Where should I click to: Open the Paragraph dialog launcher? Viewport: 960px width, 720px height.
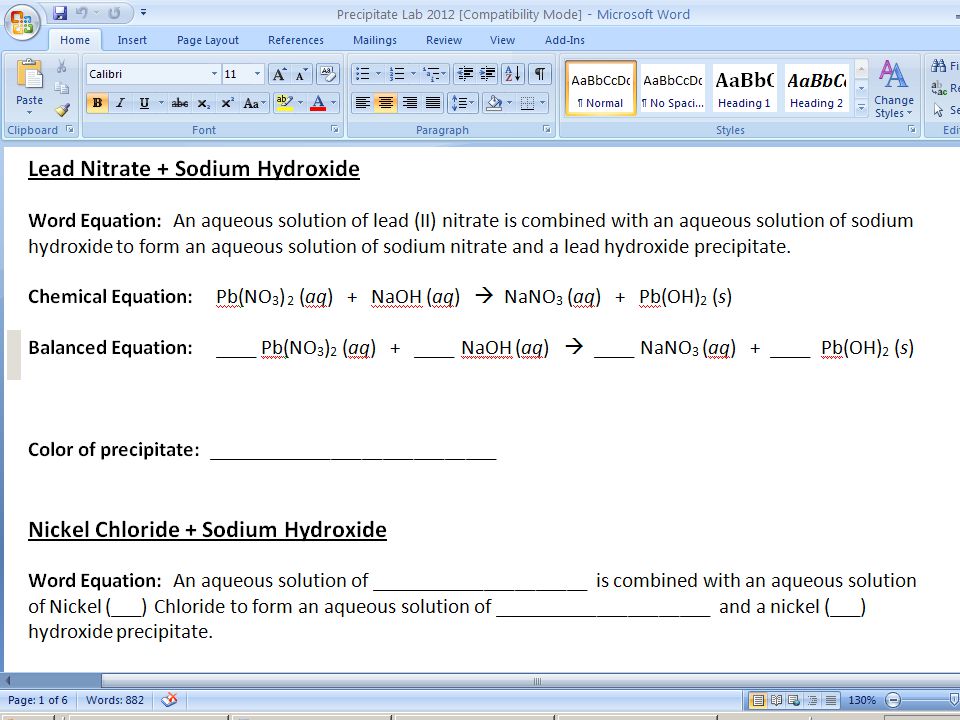tap(546, 129)
